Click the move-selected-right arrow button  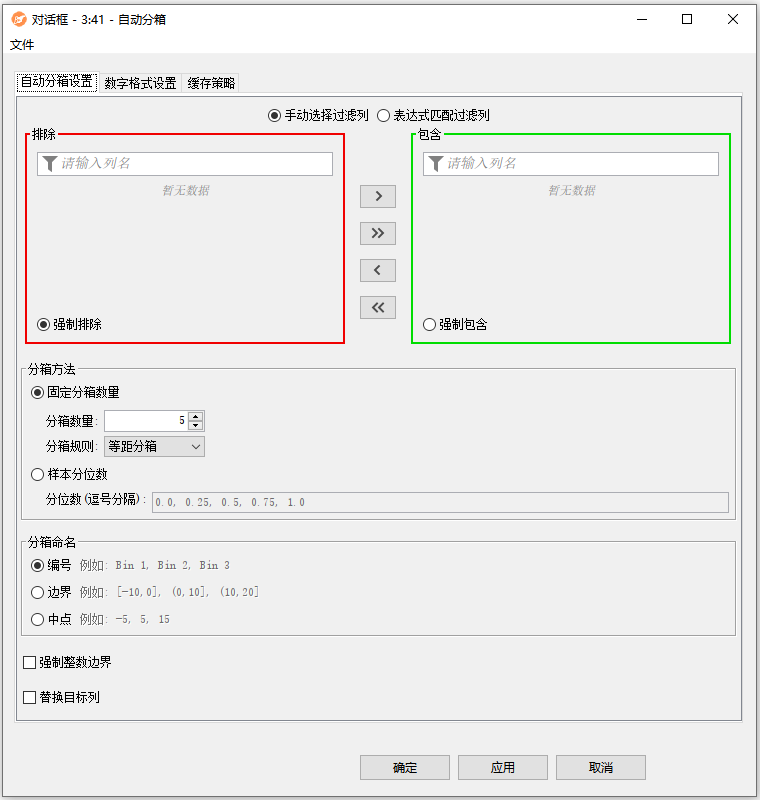click(x=377, y=196)
